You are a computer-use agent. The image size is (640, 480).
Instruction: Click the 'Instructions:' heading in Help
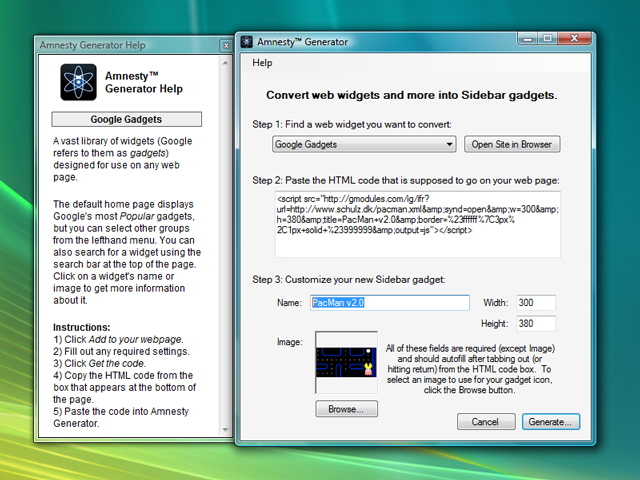82,327
